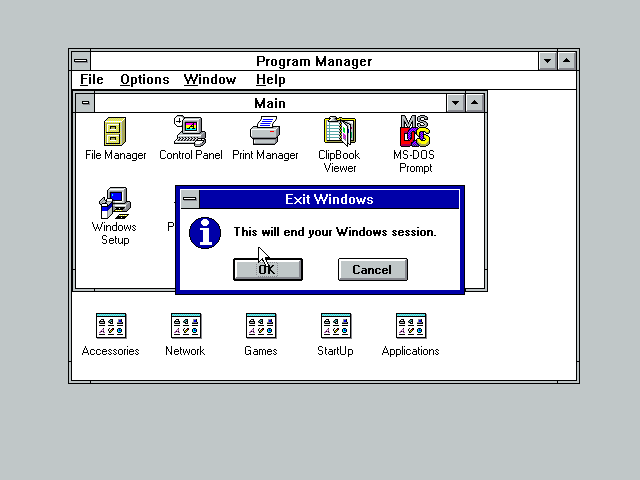Open Windows Setup icon
This screenshot has width=640, height=480.
115,203
